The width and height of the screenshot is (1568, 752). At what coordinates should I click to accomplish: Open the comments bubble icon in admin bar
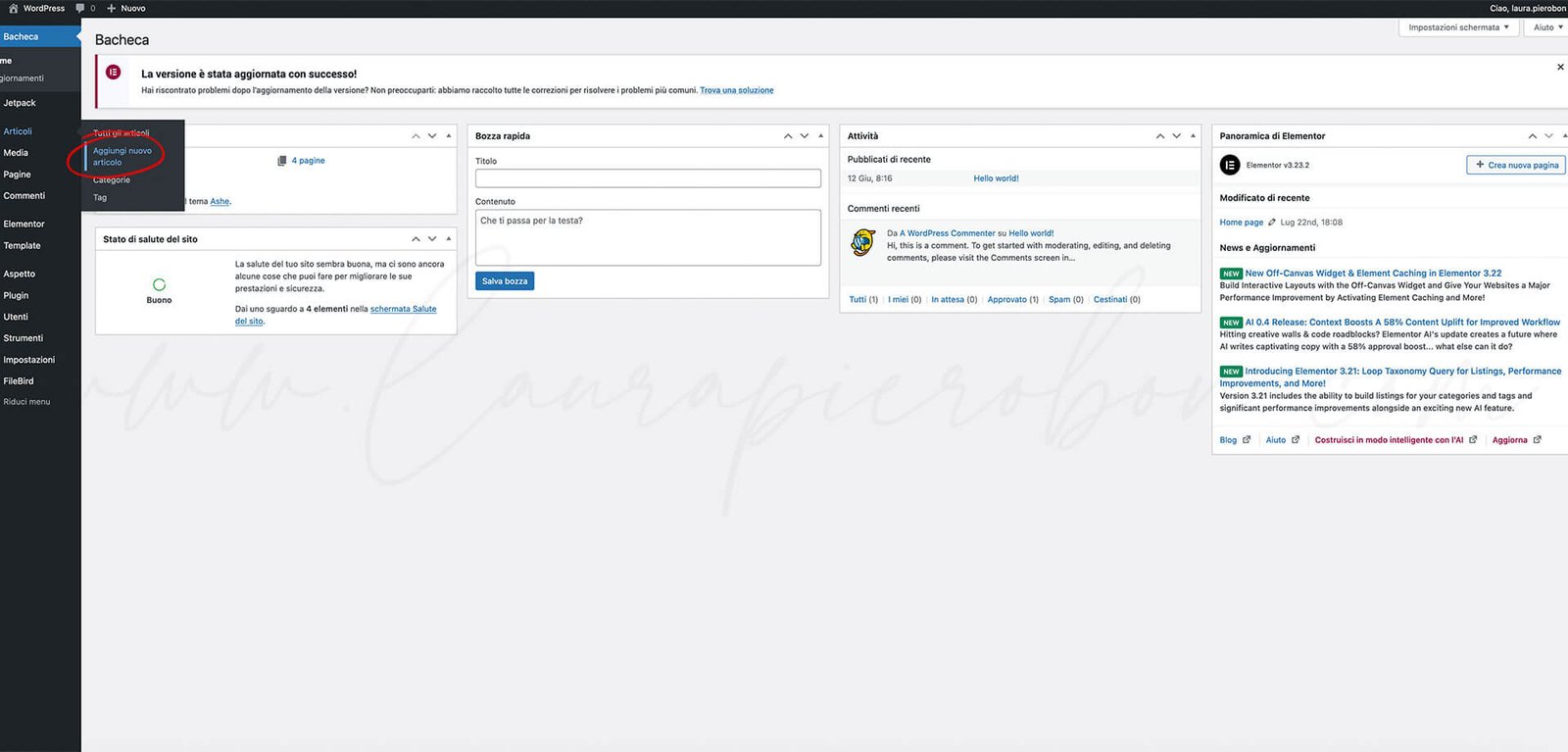80,8
